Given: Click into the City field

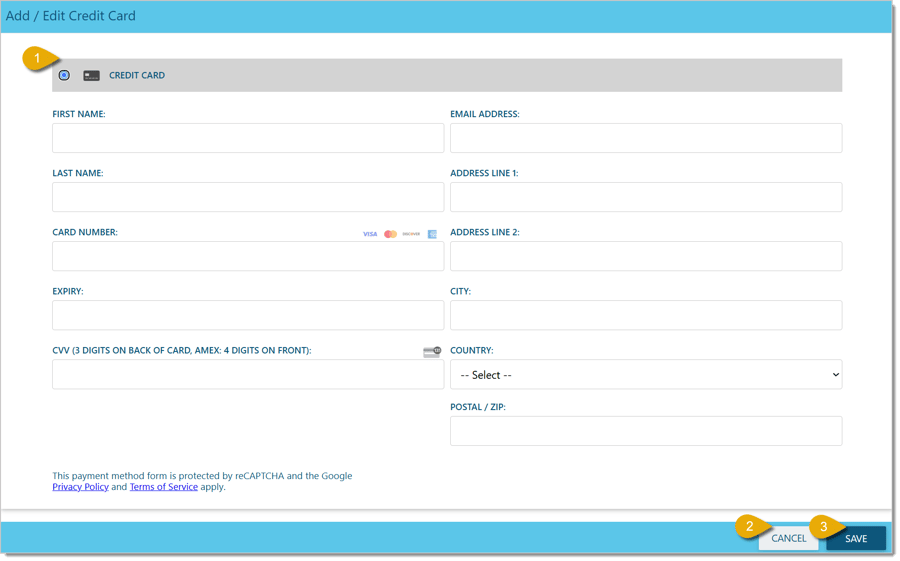Looking at the screenshot, I should pos(646,315).
